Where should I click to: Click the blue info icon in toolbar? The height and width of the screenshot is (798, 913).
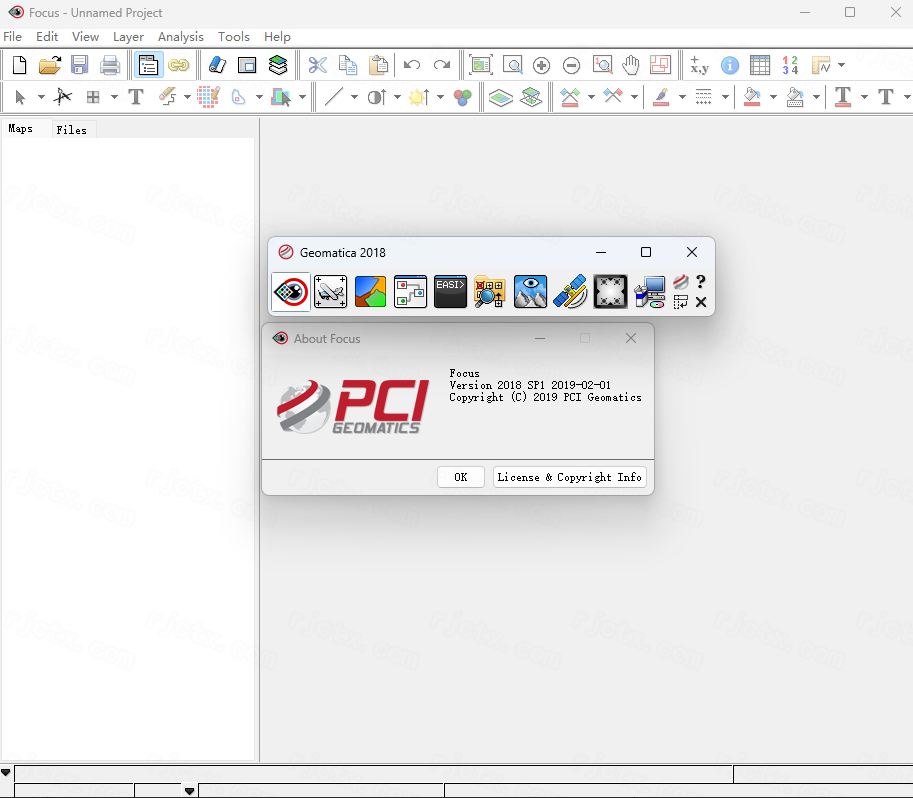730,66
